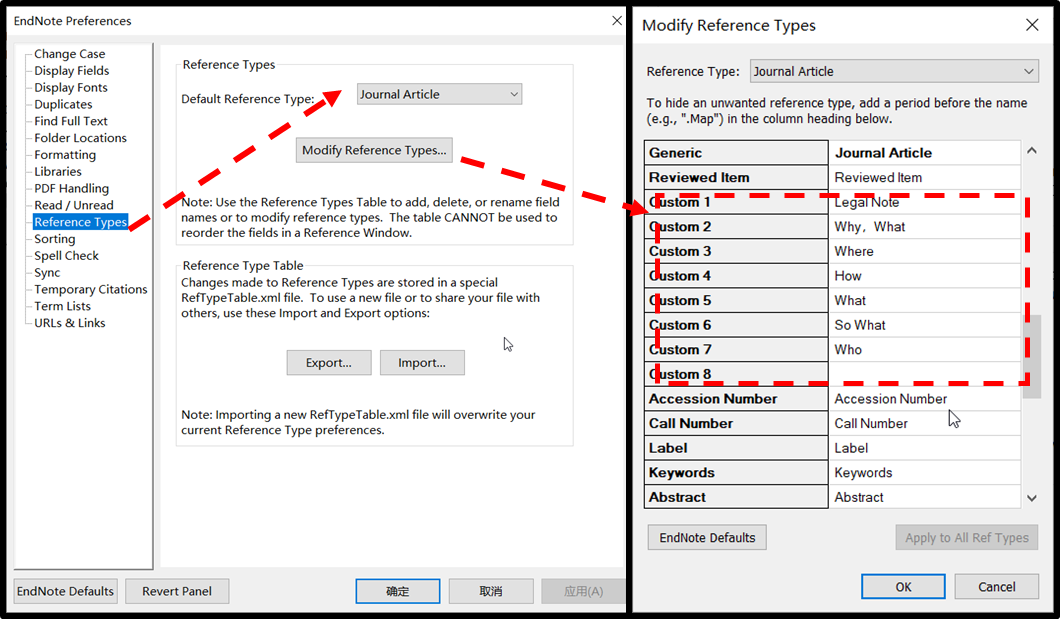Viewport: 1060px width, 619px height.
Task: Open Display Fields preferences
Action: tap(72, 70)
